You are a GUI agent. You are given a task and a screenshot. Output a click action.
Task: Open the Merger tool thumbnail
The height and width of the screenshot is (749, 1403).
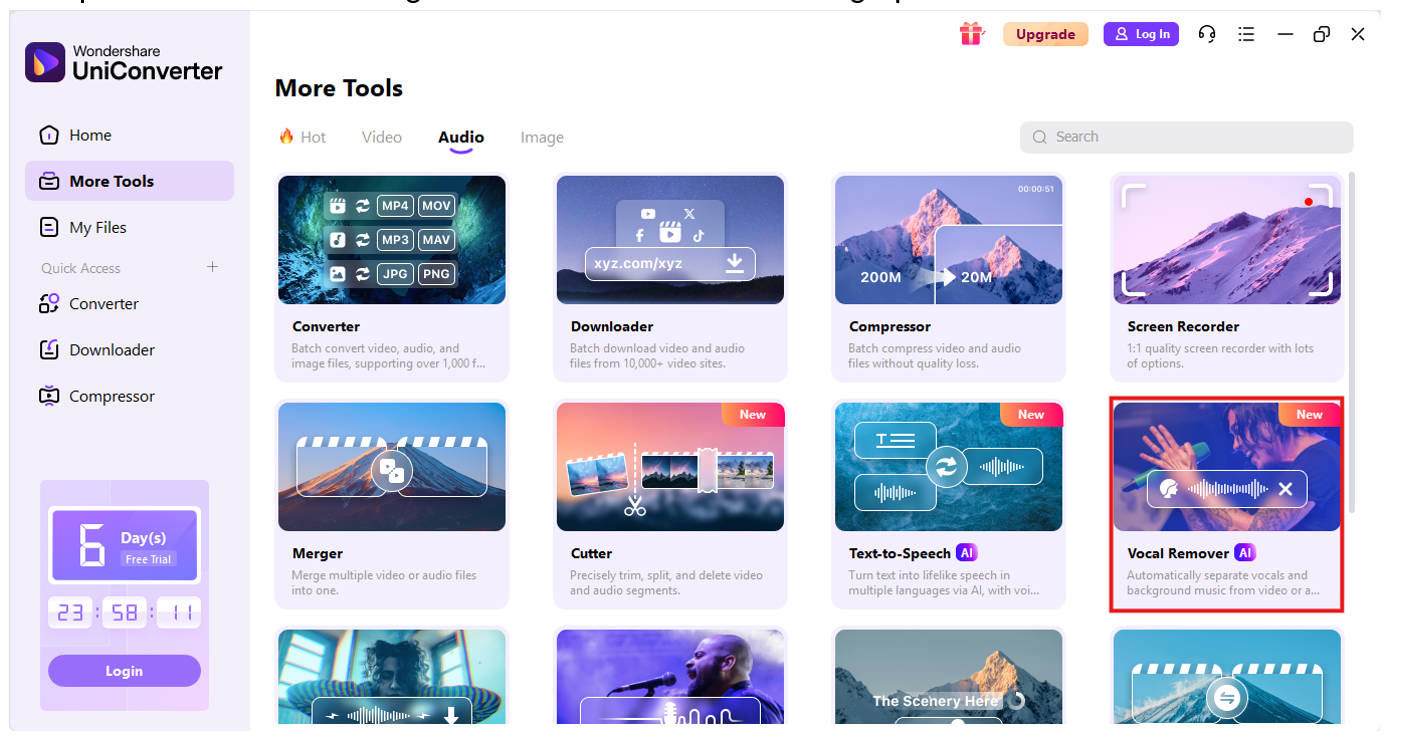(392, 467)
